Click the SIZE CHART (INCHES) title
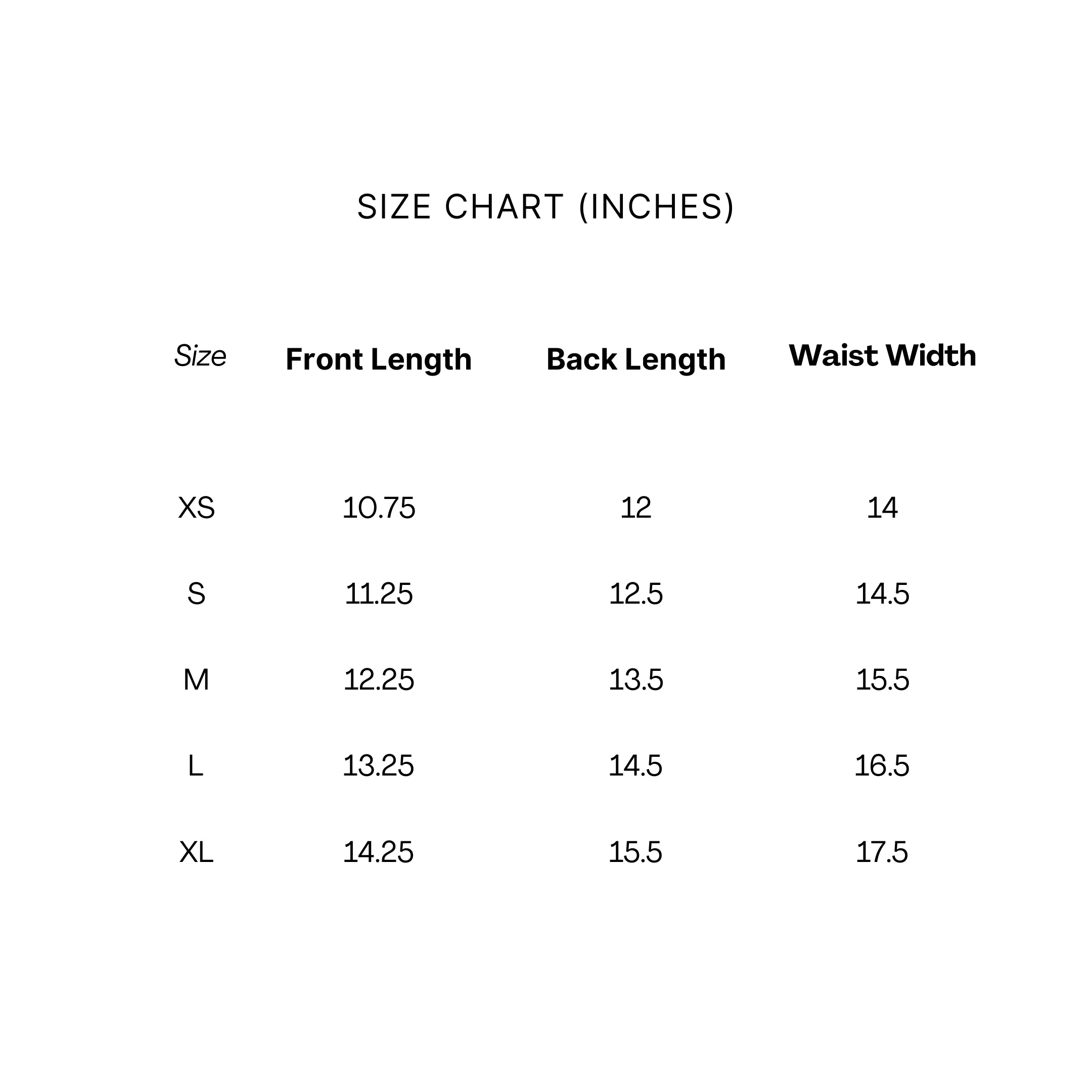 545,207
